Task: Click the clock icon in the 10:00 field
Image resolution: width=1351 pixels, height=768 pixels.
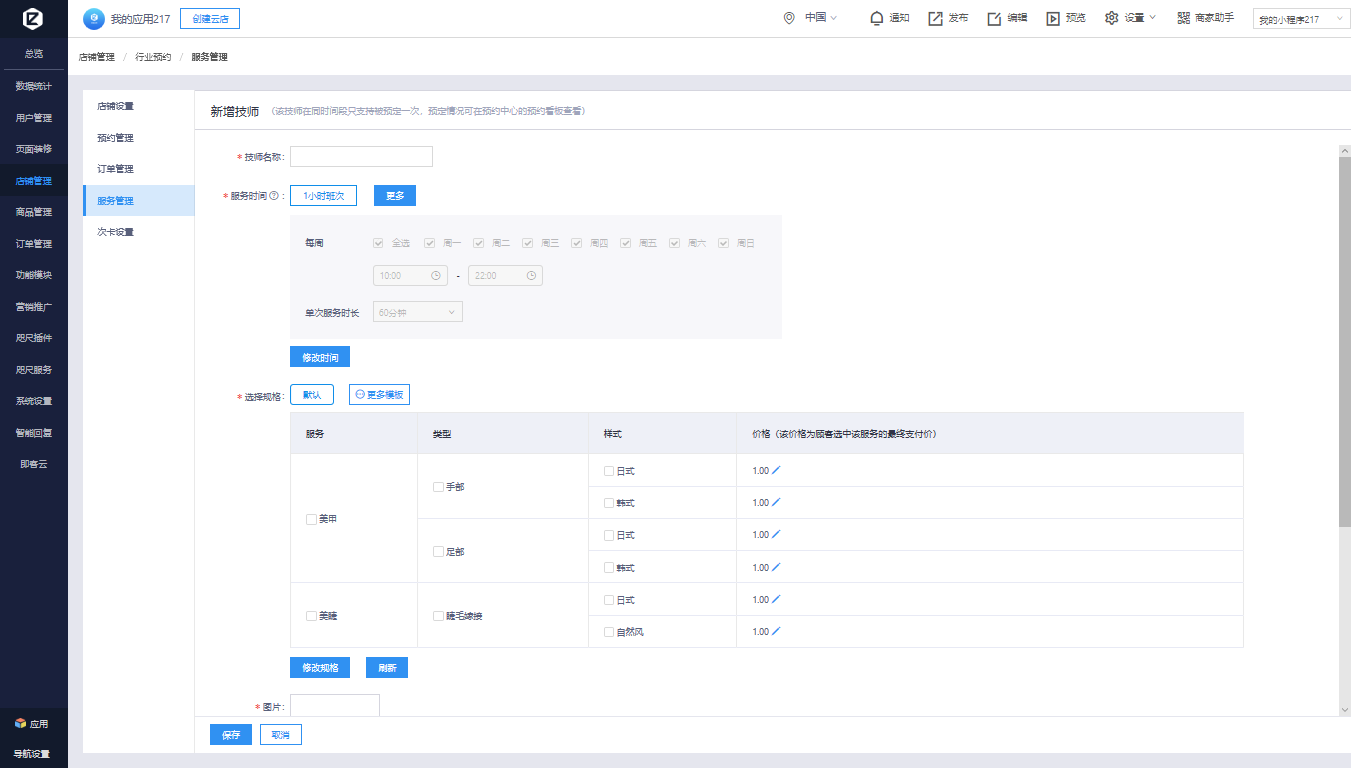Action: point(436,275)
